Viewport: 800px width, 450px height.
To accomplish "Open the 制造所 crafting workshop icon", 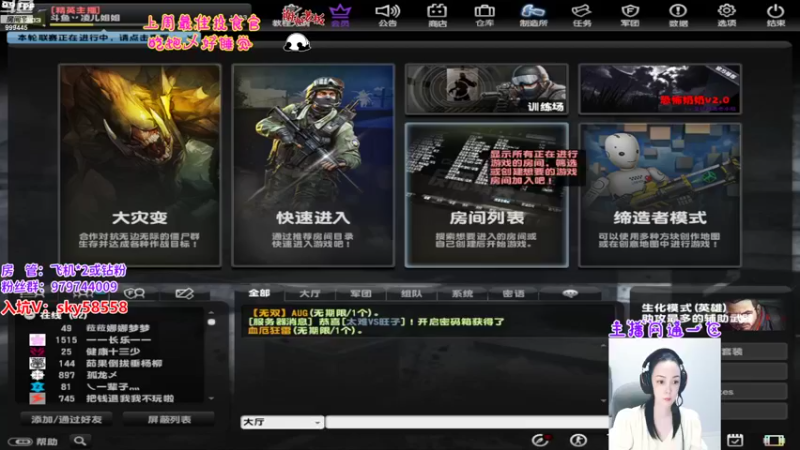I will pos(533,15).
